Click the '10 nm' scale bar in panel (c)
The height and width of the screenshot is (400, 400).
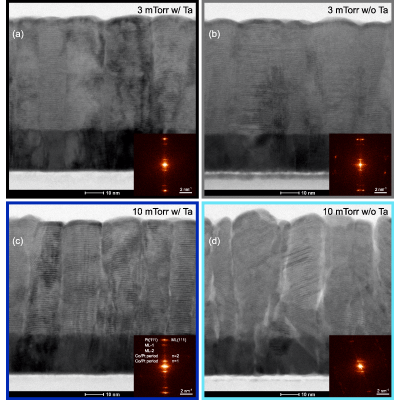tap(103, 394)
